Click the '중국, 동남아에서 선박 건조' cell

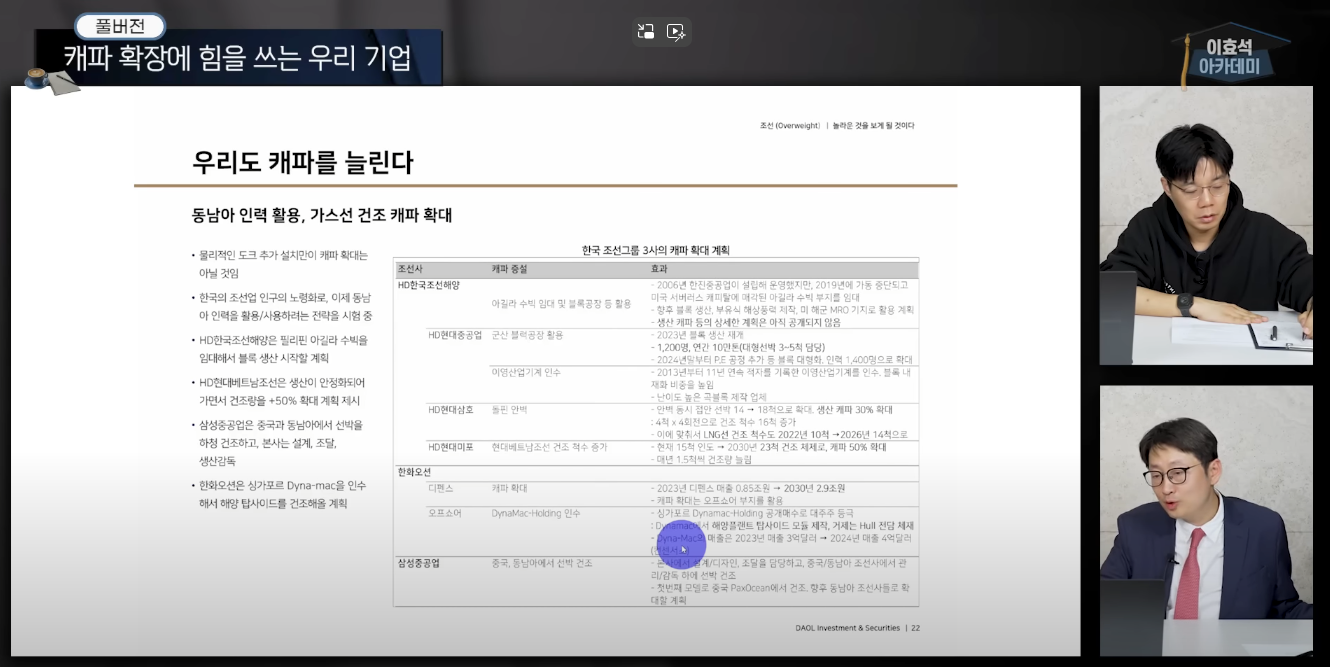tap(542, 564)
